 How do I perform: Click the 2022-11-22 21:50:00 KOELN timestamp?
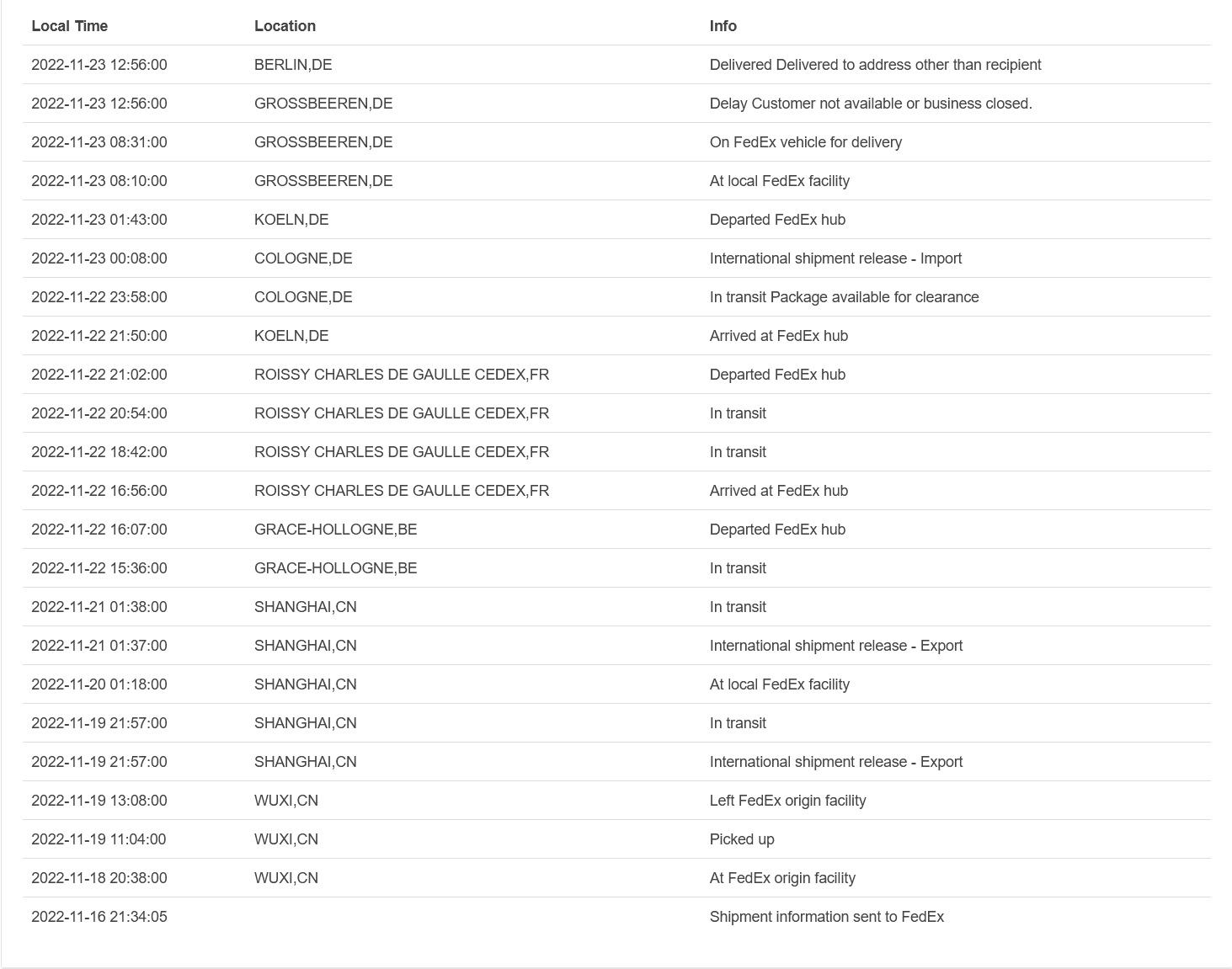[x=99, y=336]
